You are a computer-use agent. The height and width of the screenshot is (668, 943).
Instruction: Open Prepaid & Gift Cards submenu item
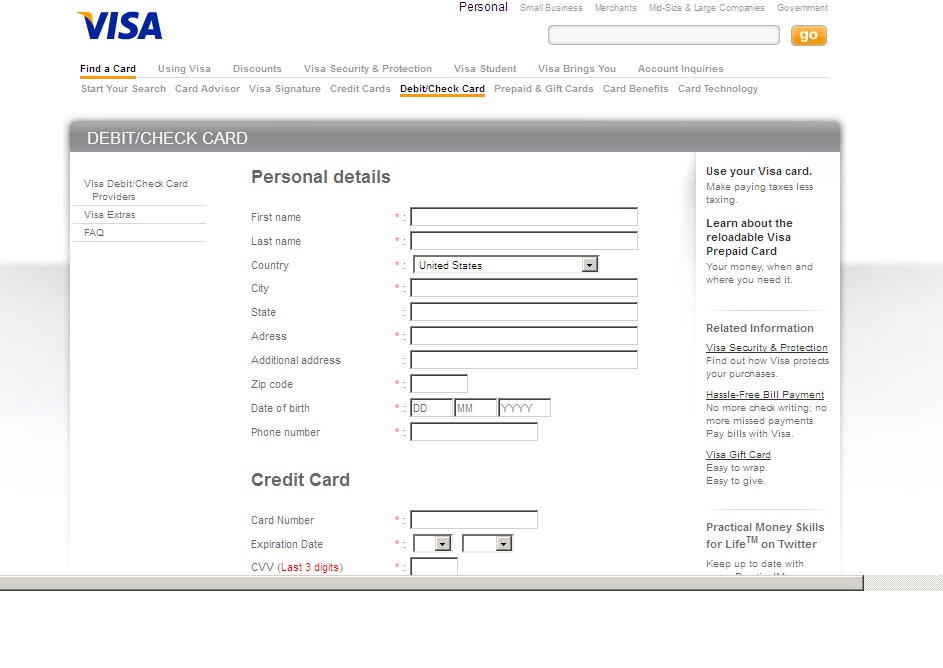point(544,88)
